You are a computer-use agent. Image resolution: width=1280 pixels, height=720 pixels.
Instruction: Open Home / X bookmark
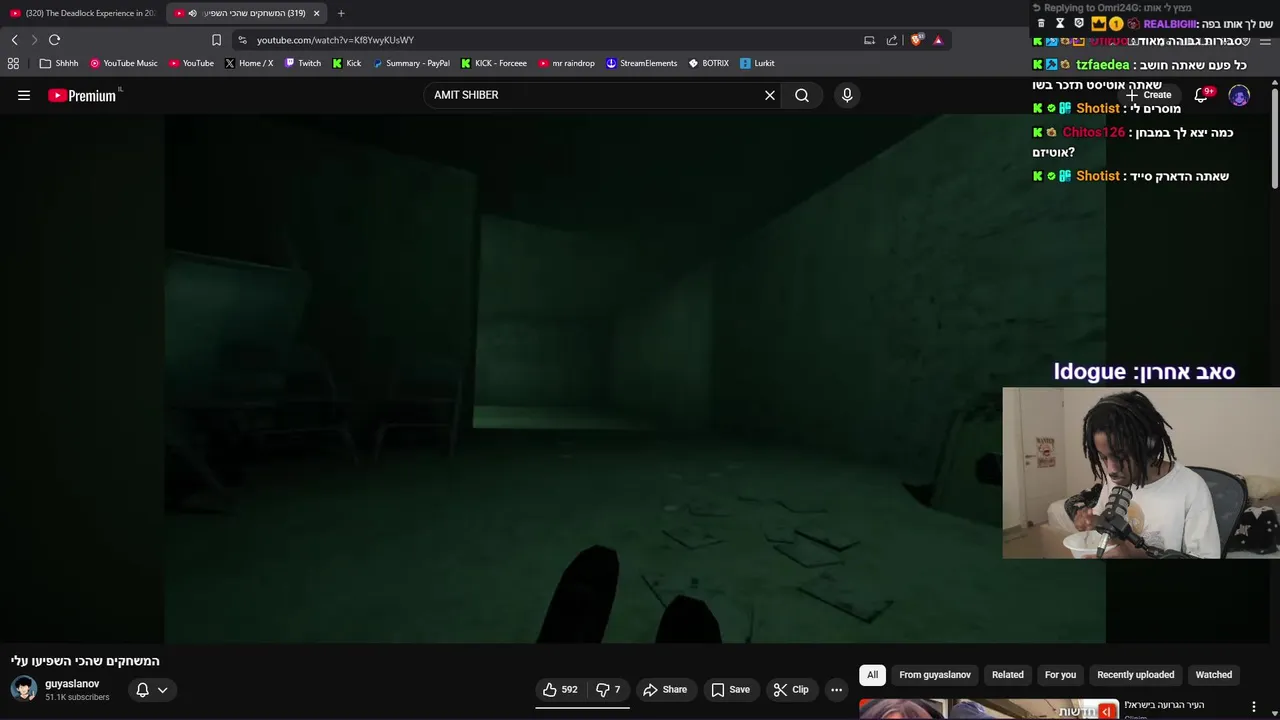tap(249, 63)
